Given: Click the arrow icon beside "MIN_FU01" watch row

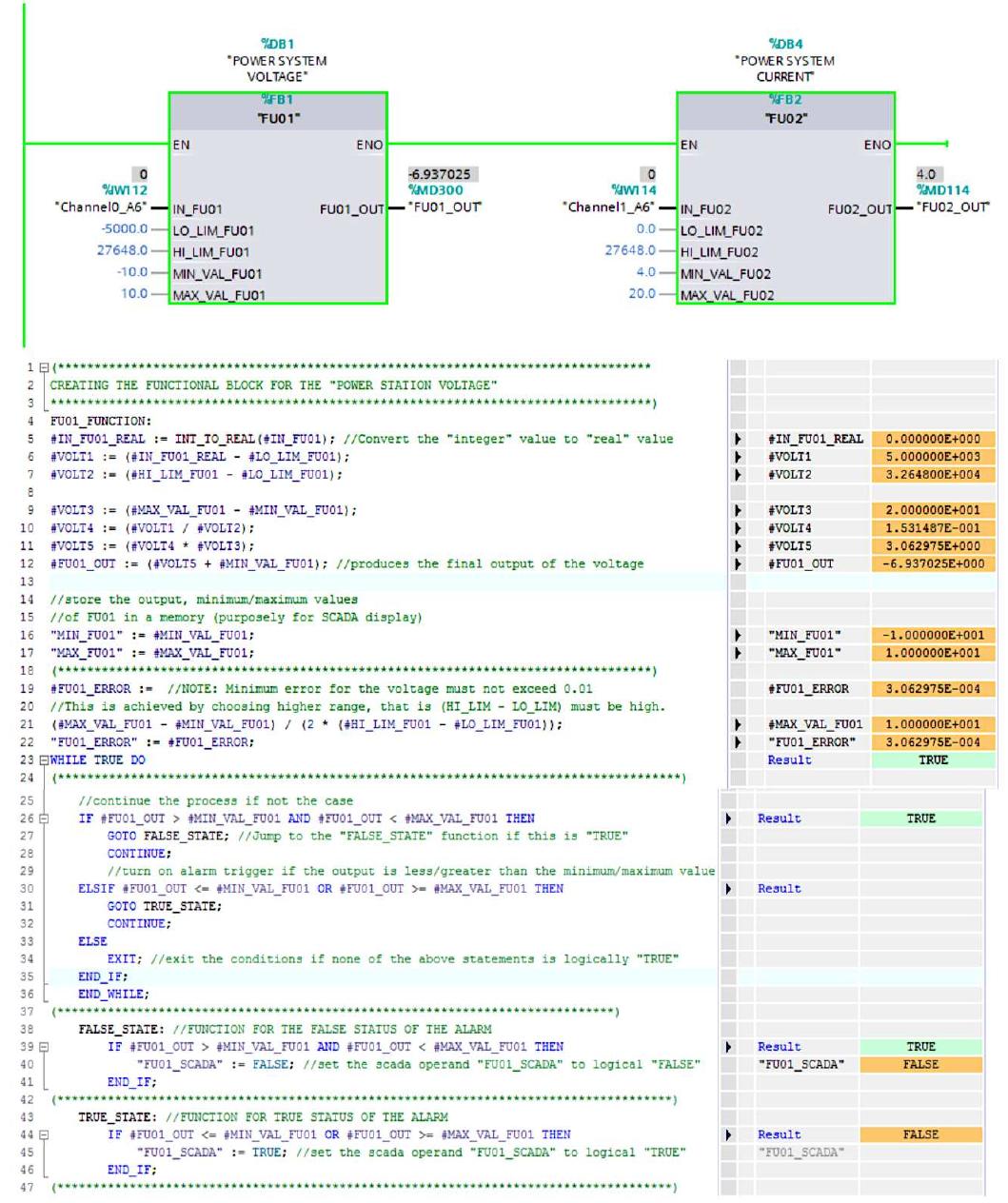Looking at the screenshot, I should [x=738, y=635].
